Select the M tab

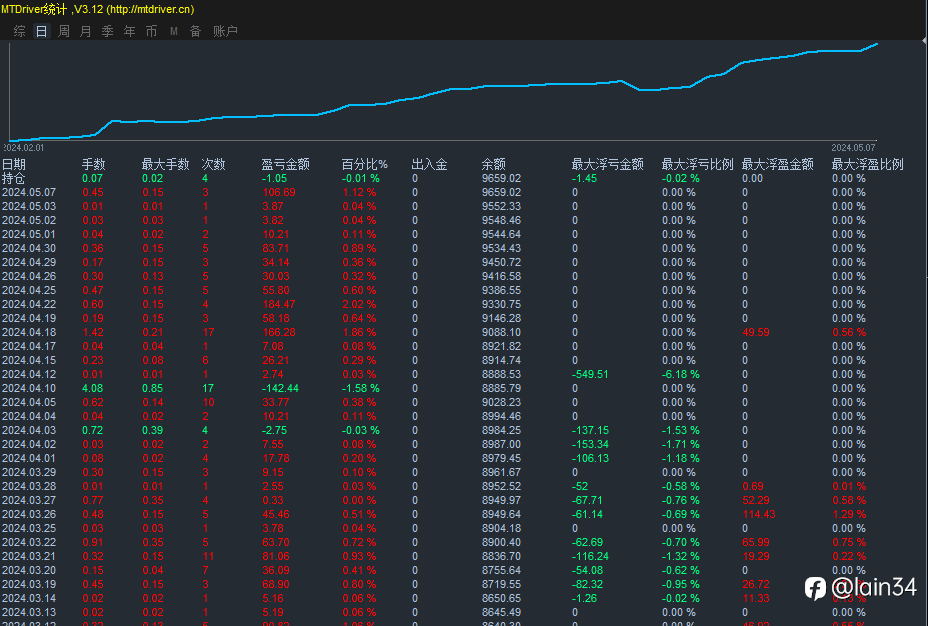coord(173,31)
